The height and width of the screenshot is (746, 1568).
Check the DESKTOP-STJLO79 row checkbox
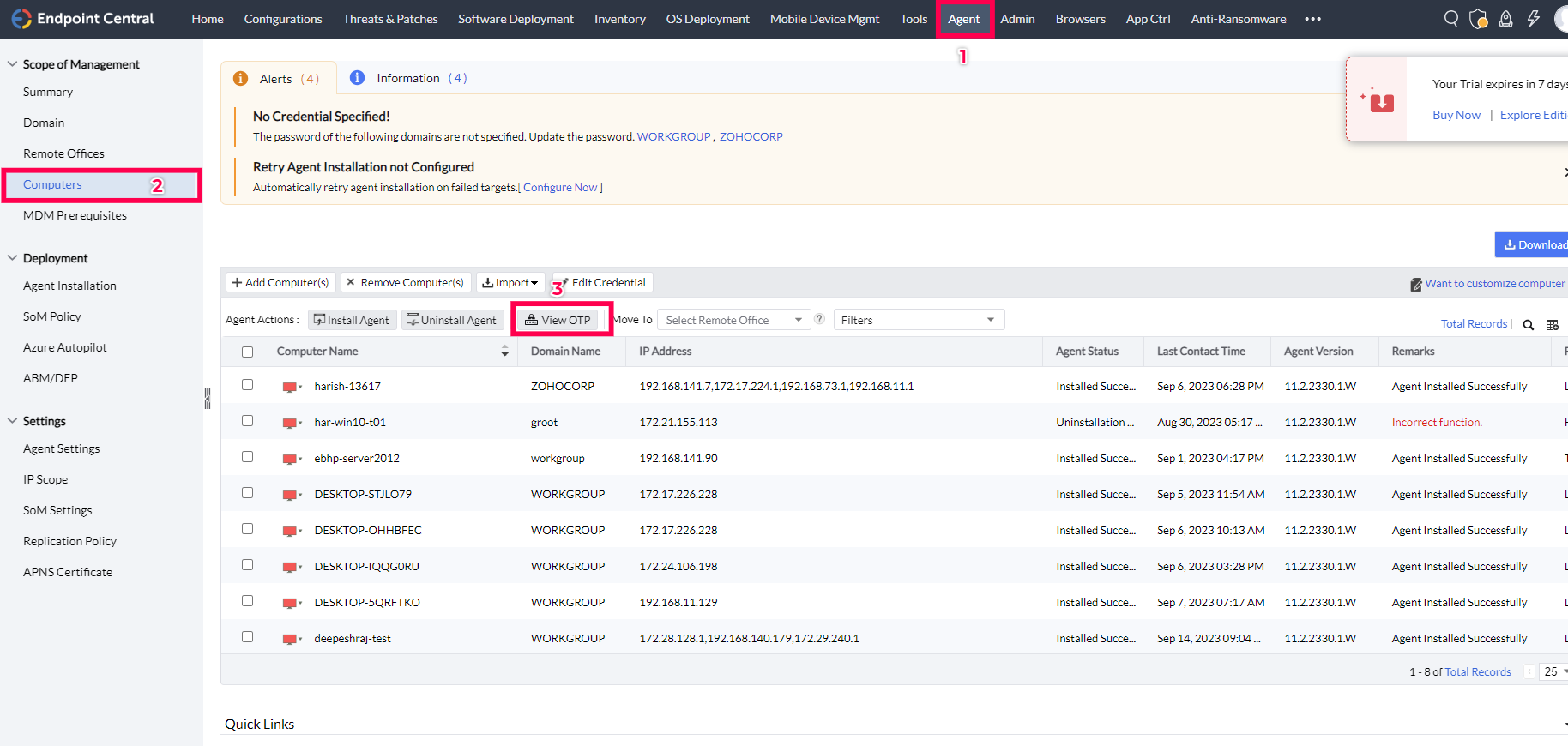pyautogui.click(x=248, y=493)
